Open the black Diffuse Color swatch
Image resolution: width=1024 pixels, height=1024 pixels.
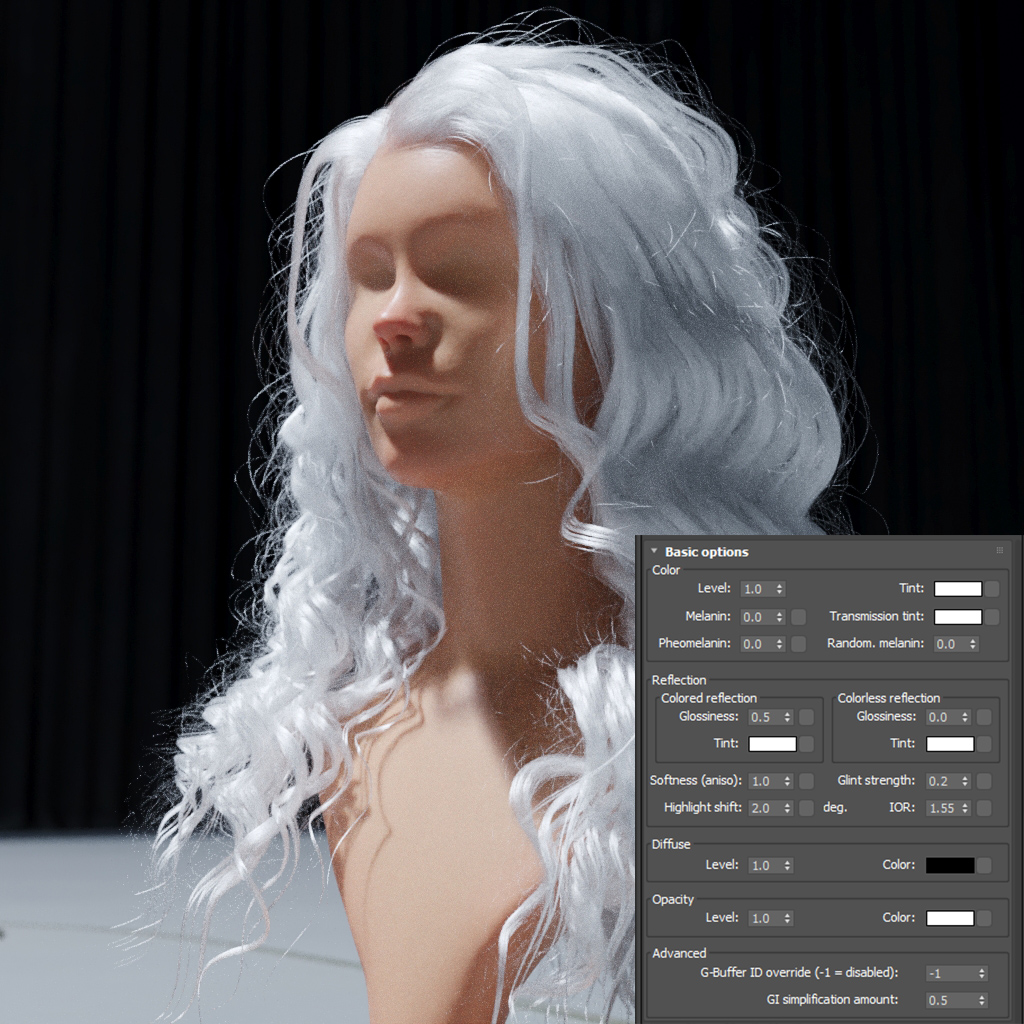click(x=950, y=865)
